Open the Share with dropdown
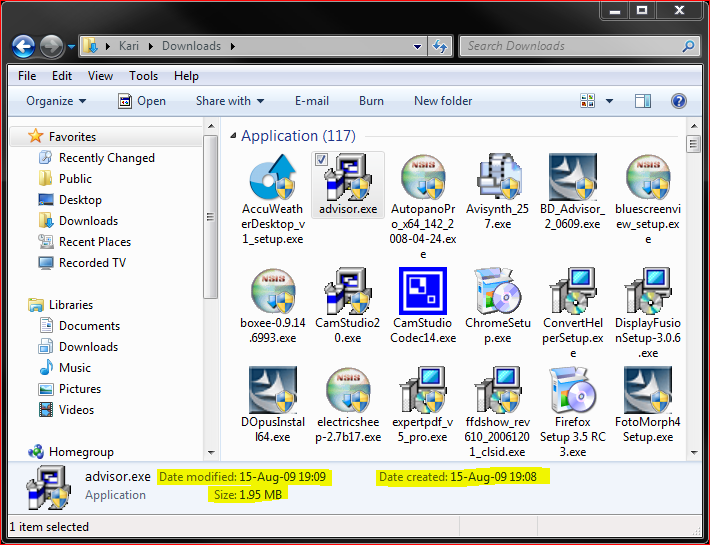The width and height of the screenshot is (710, 545). click(x=230, y=101)
